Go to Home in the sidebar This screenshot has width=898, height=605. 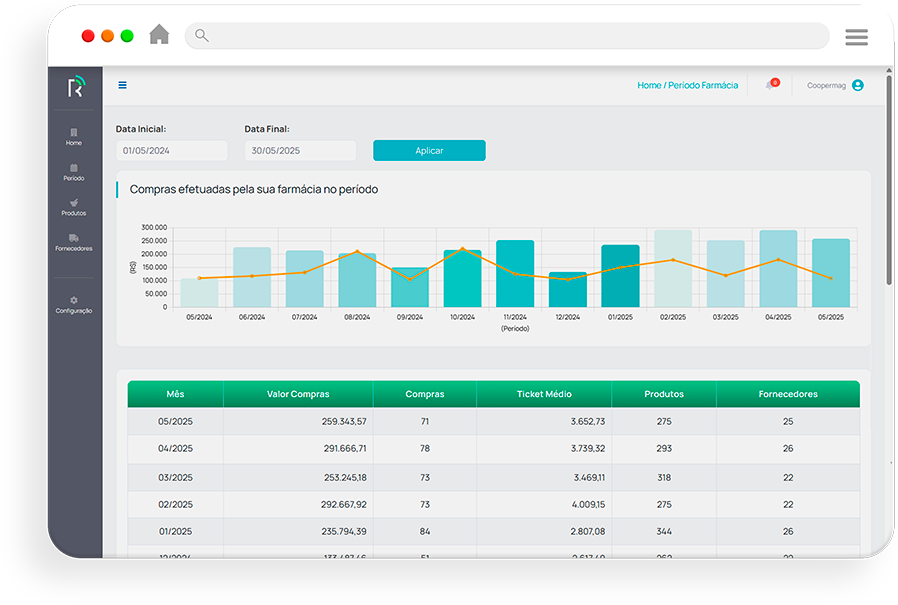point(74,137)
